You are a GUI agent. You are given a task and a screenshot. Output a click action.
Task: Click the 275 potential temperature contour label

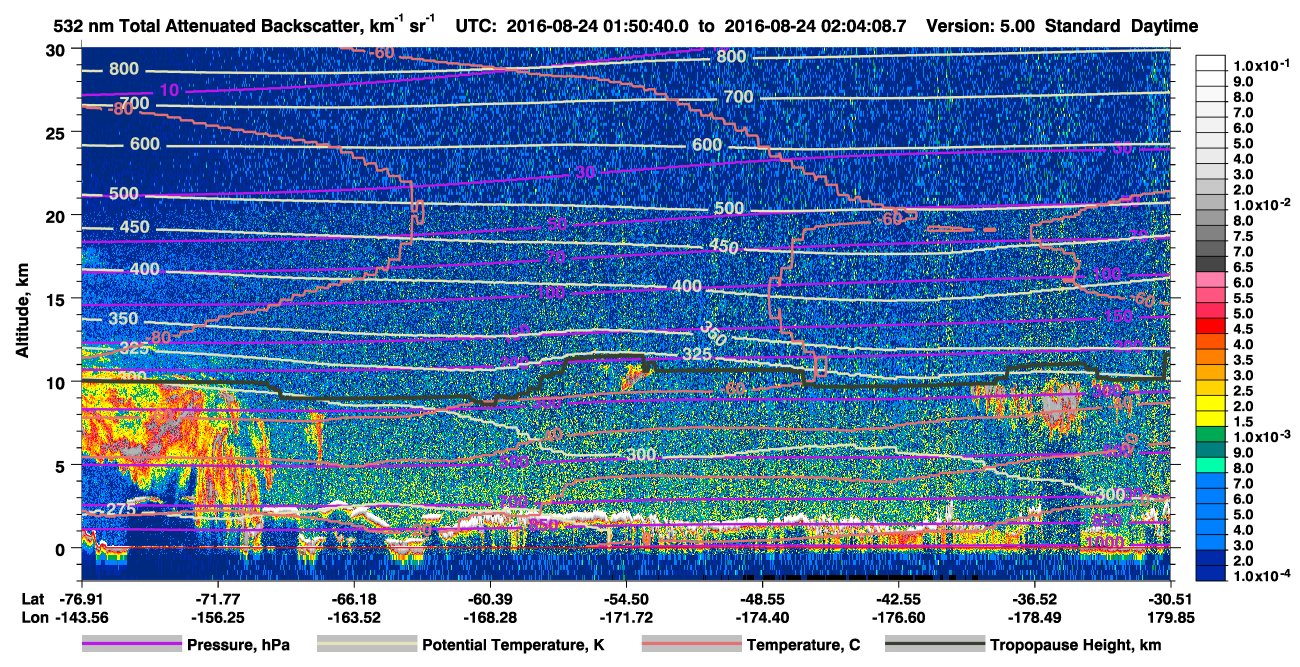[121, 510]
